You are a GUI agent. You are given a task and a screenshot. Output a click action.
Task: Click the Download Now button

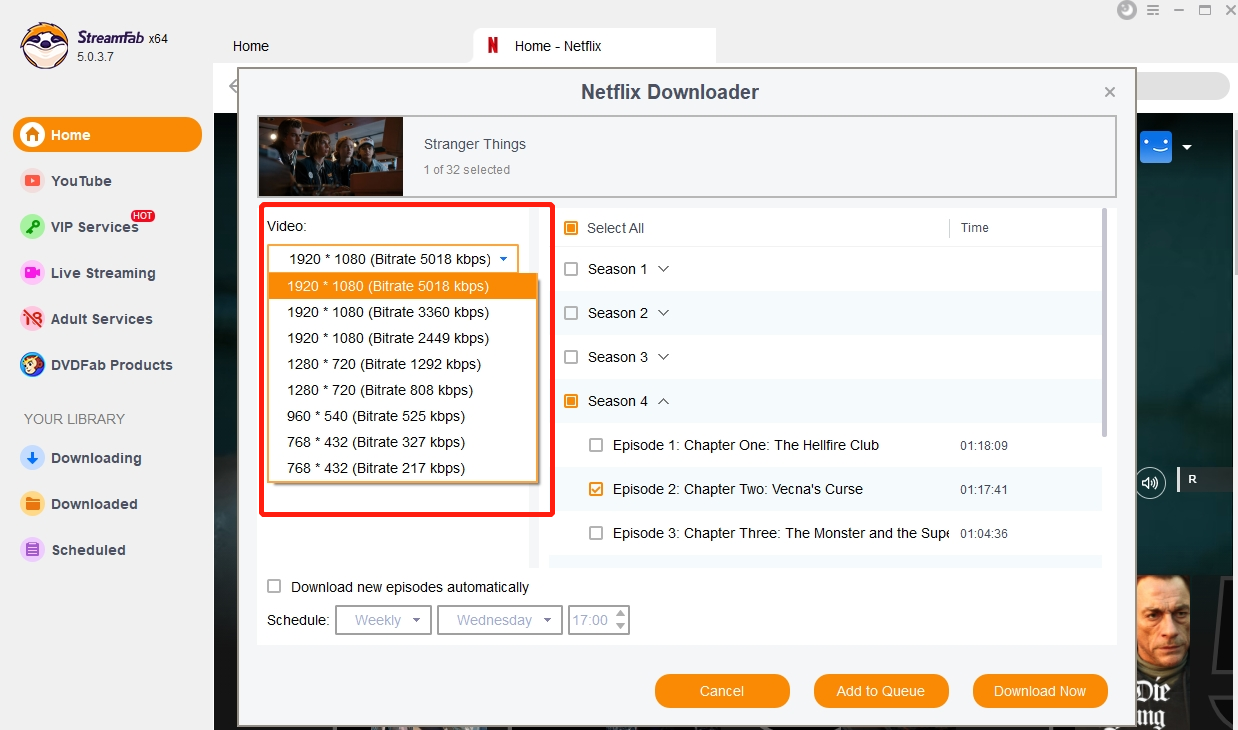tap(1040, 691)
